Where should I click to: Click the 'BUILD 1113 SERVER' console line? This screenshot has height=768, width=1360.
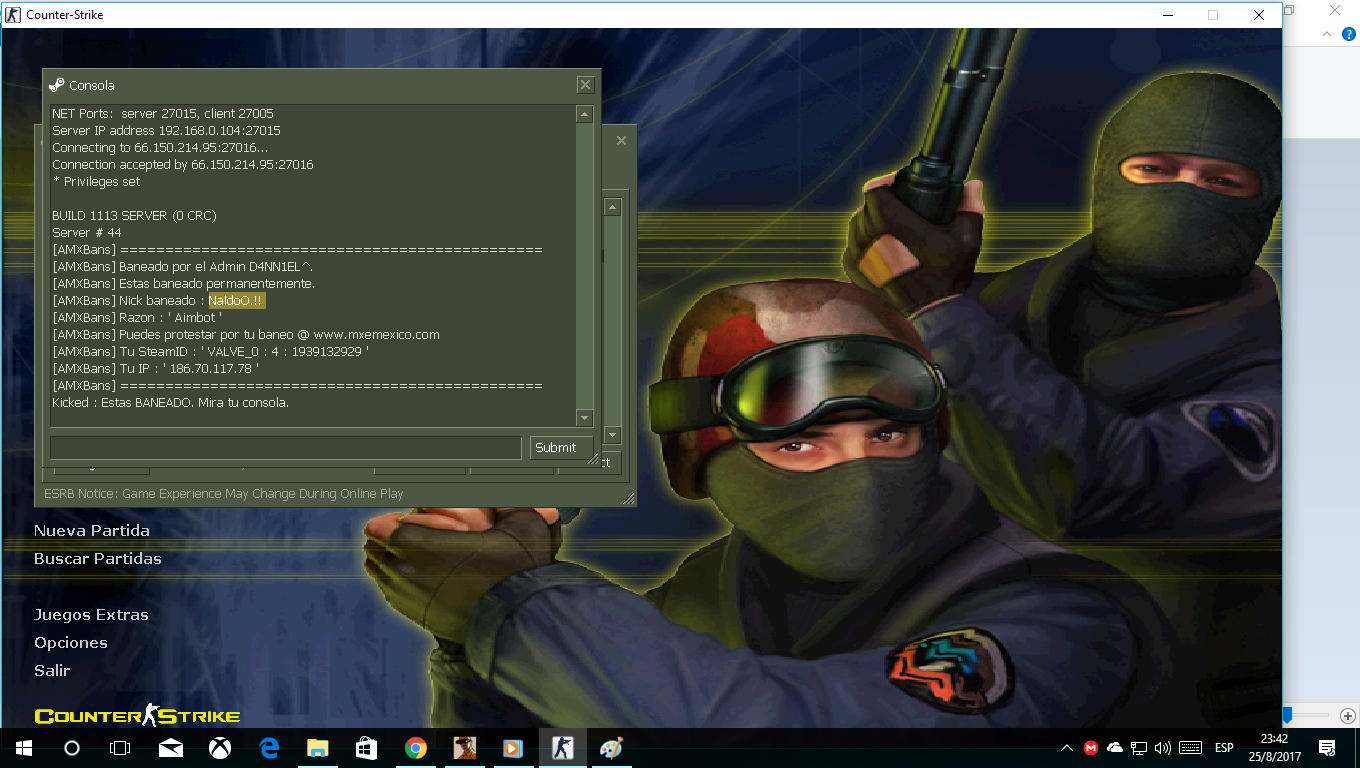pos(134,215)
